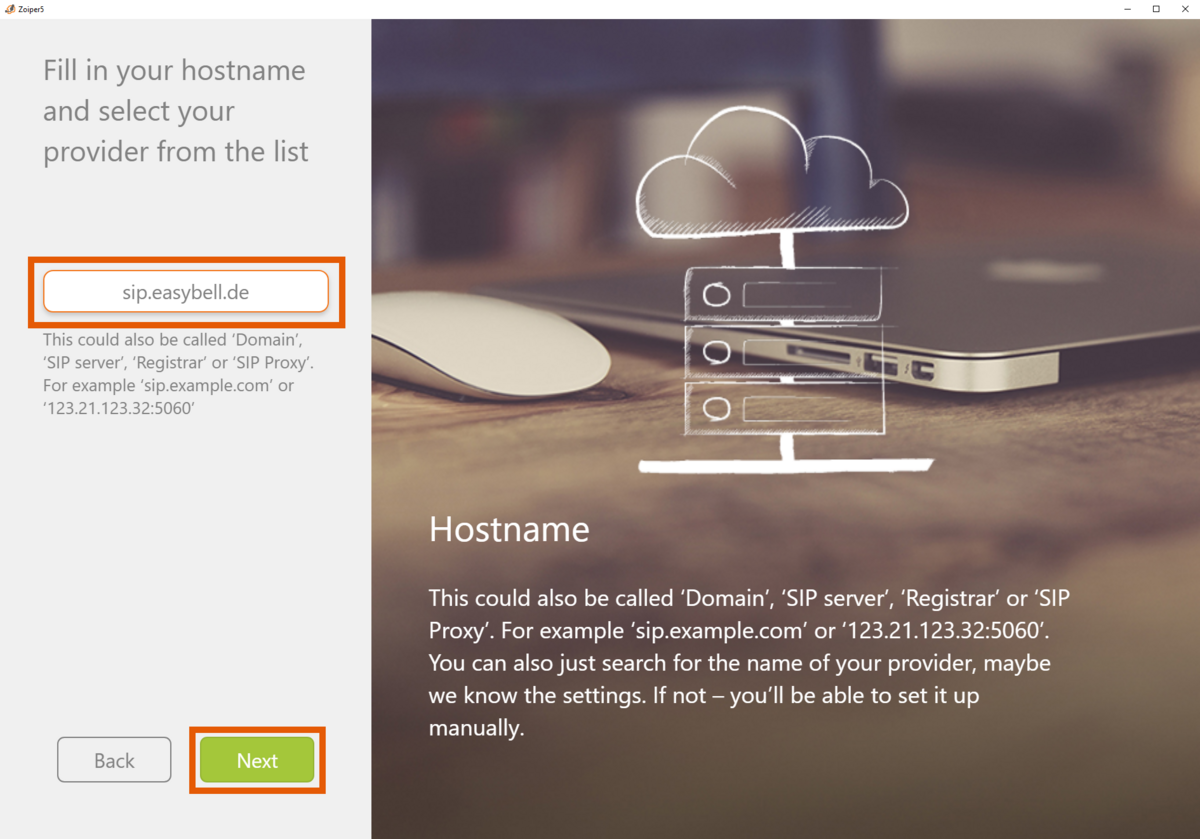Click the Zoiper5 app icon in title bar
Screen dimensions: 1200x839
(x=10, y=9)
